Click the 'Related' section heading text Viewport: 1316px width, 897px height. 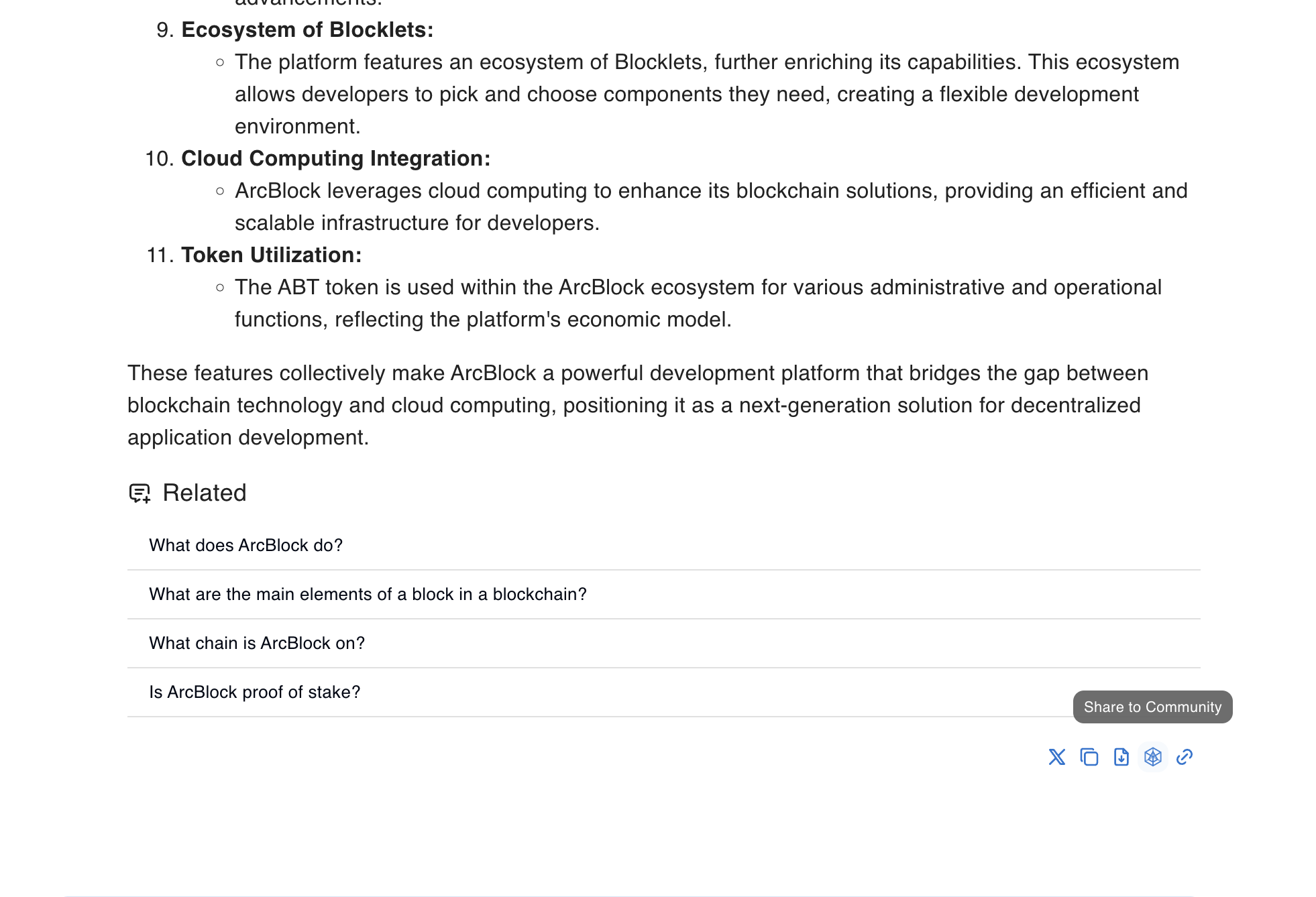(205, 493)
